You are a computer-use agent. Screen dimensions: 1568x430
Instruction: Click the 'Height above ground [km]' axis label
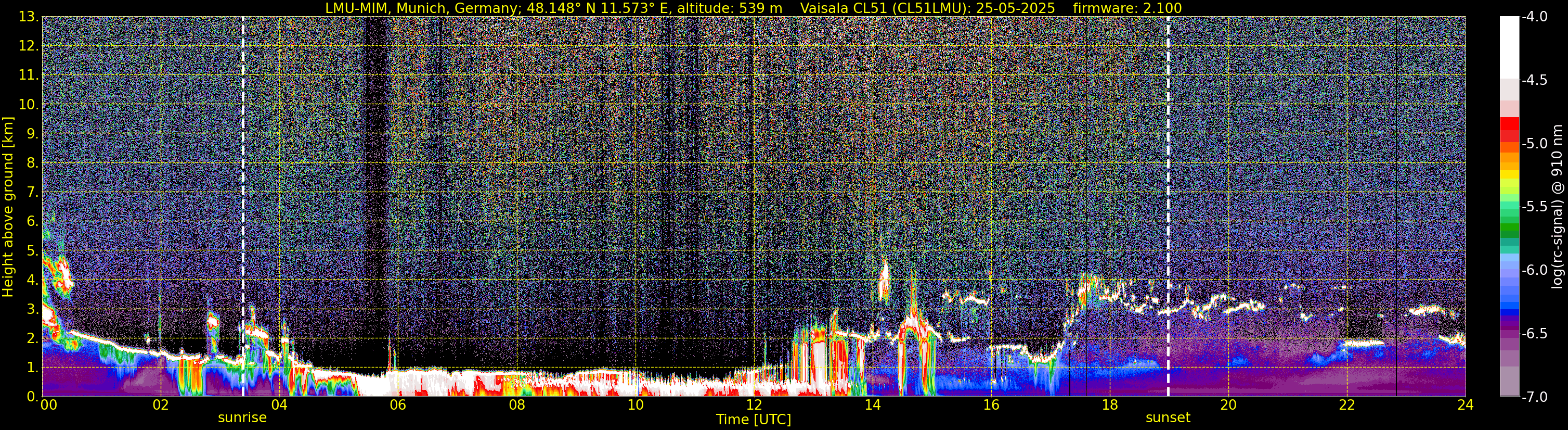pos(8,207)
